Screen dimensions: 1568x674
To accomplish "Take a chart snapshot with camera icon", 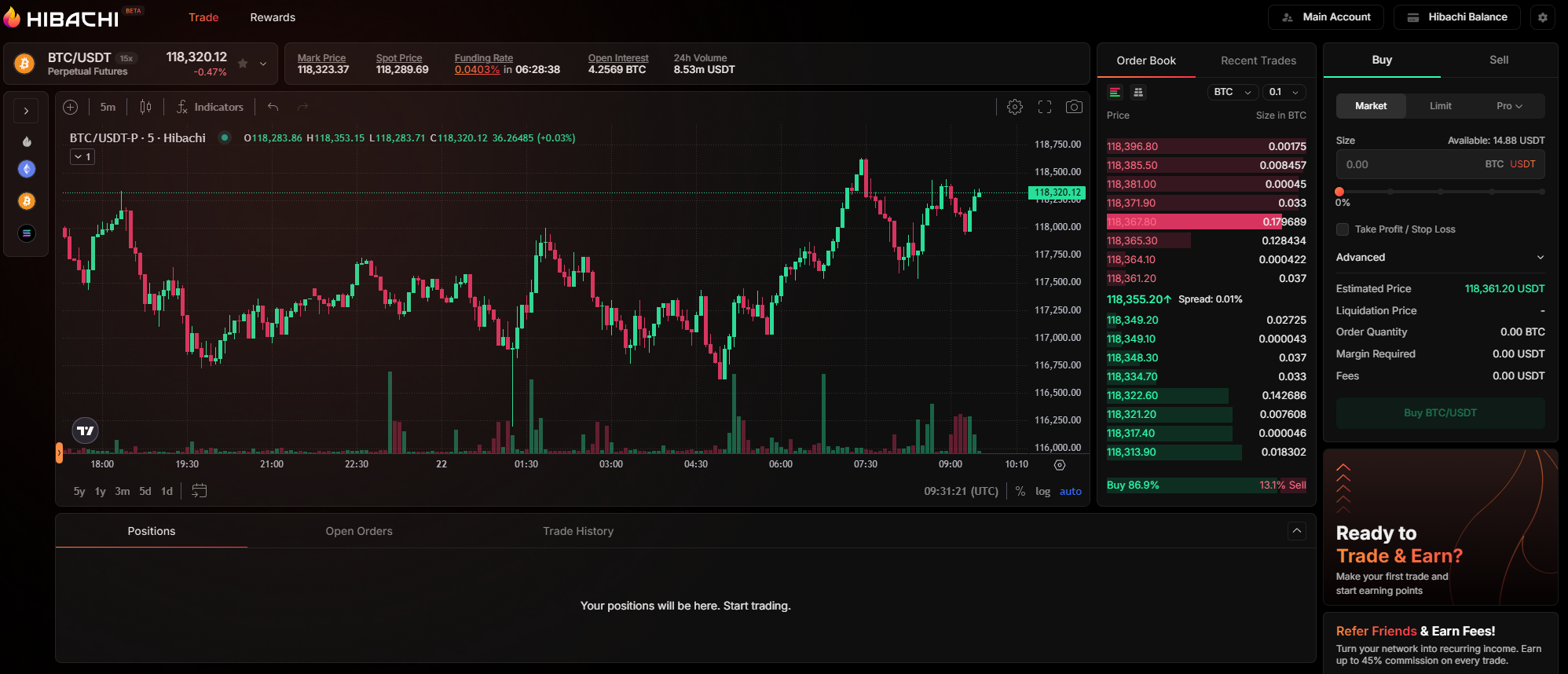I will click(x=1074, y=107).
